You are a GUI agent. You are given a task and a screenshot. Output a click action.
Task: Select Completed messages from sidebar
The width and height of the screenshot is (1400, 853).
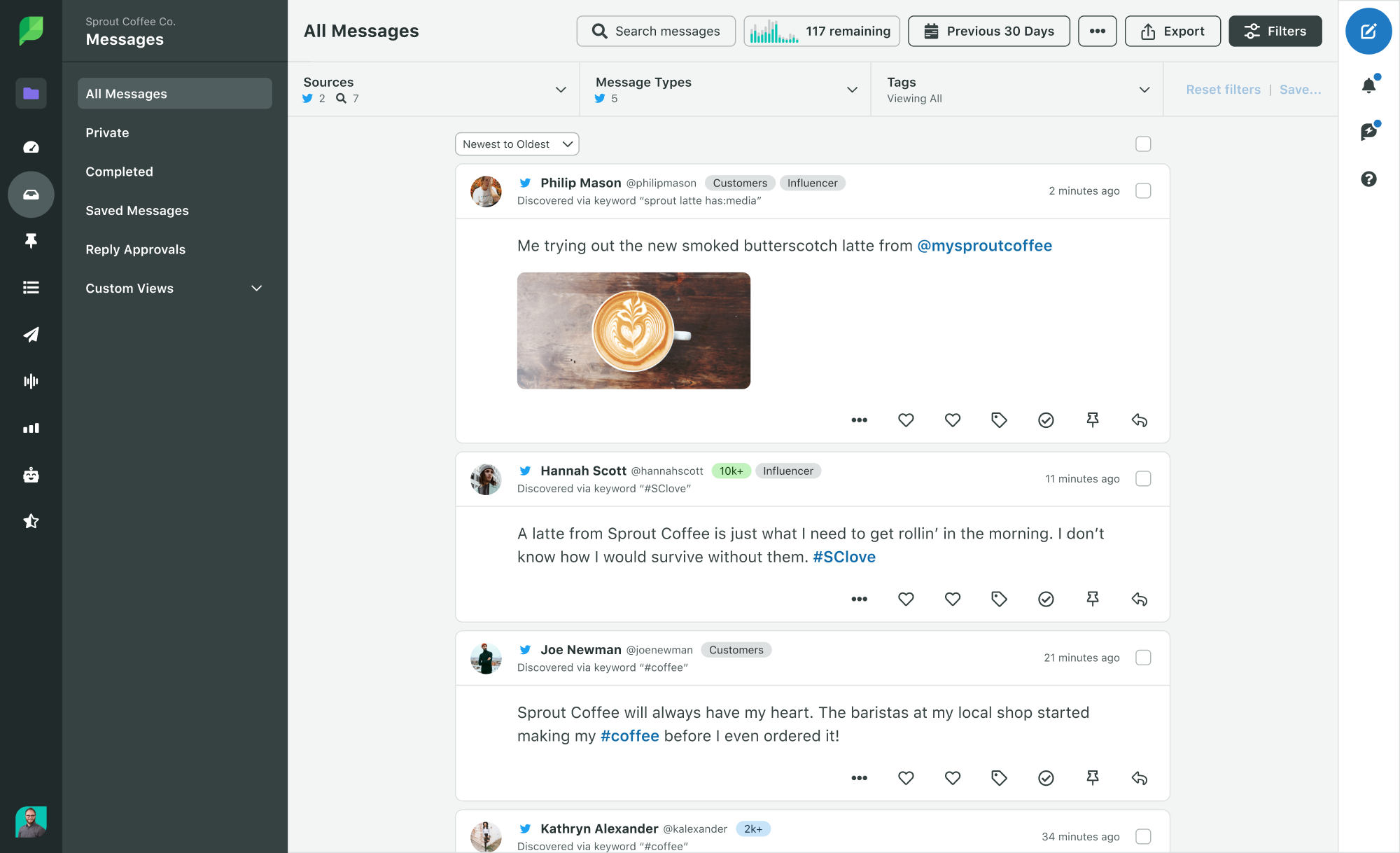coord(119,171)
